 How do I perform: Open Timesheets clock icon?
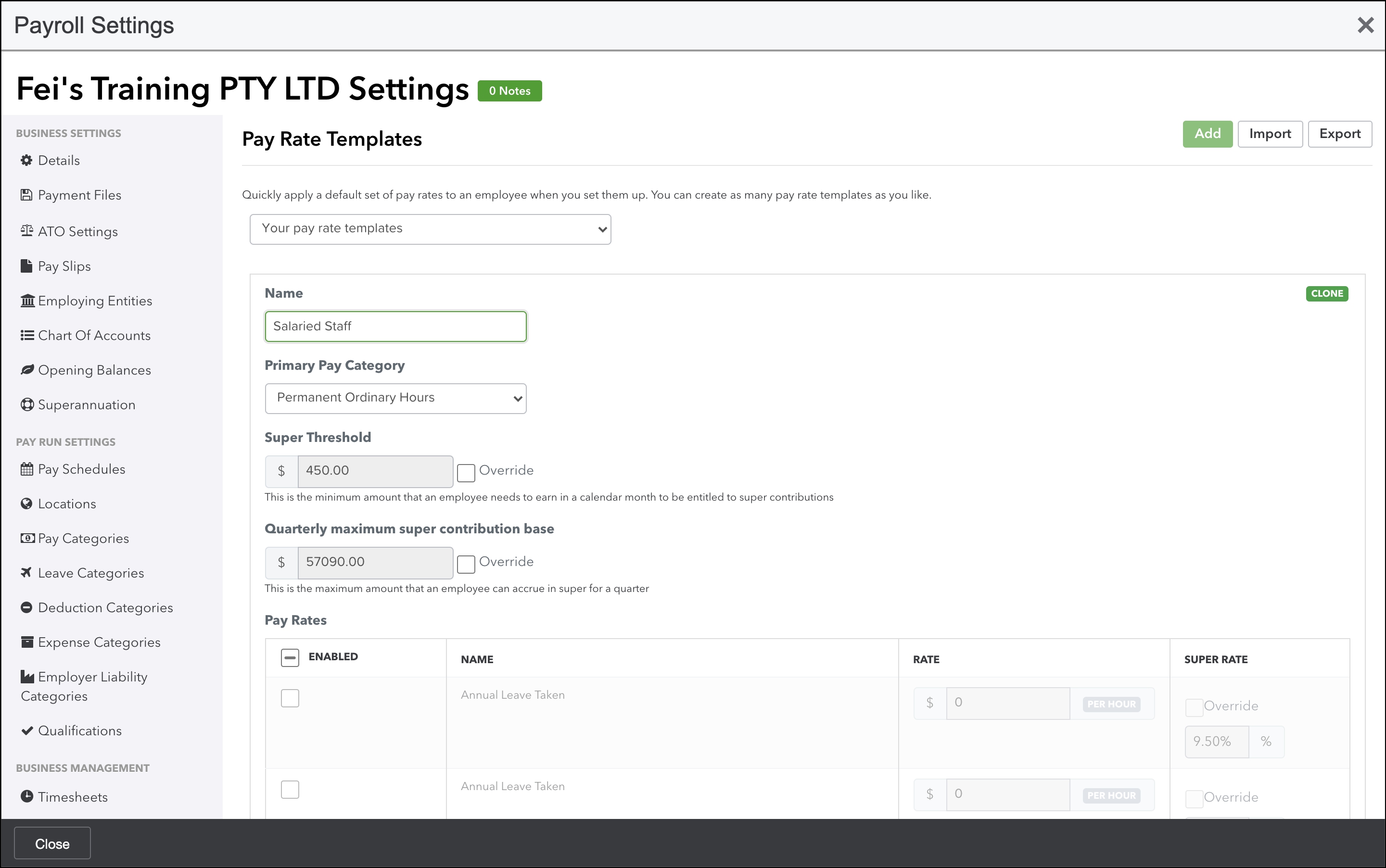point(26,796)
